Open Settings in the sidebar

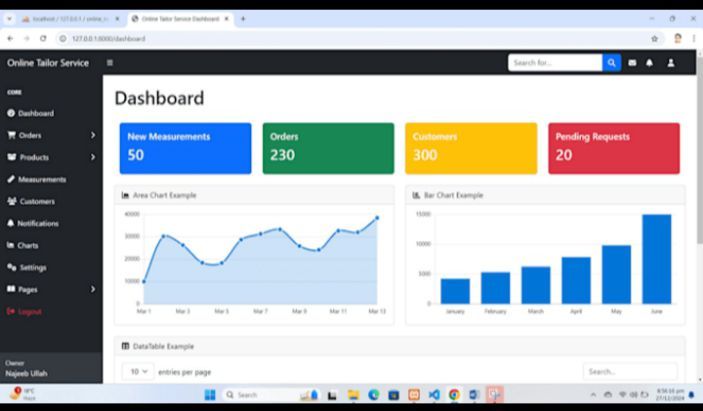32,267
